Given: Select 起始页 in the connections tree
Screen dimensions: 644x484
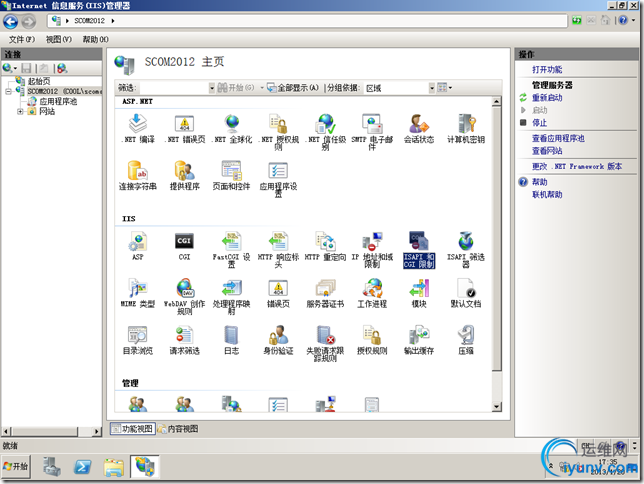Looking at the screenshot, I should coord(39,81).
